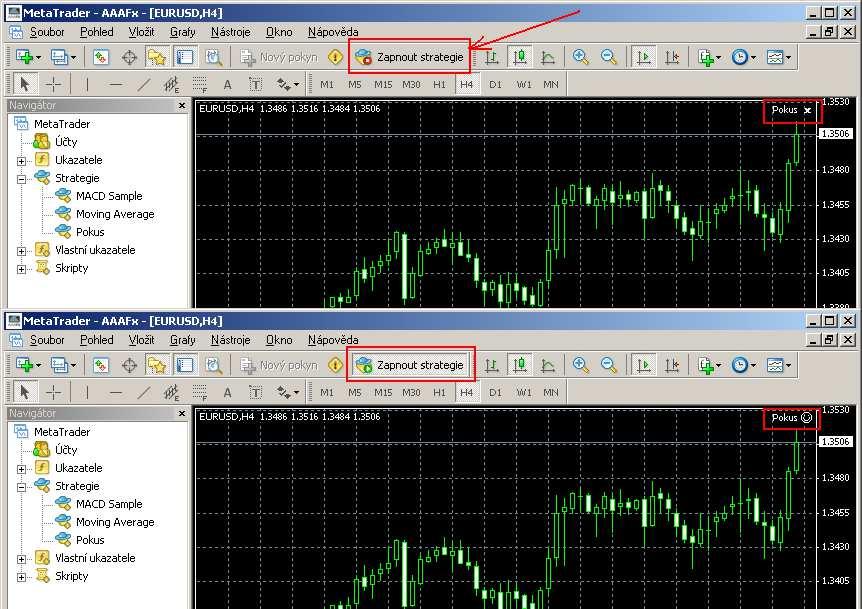862x609 pixels.
Task: Open new chart icon in upper window
Action: (x=24, y=57)
